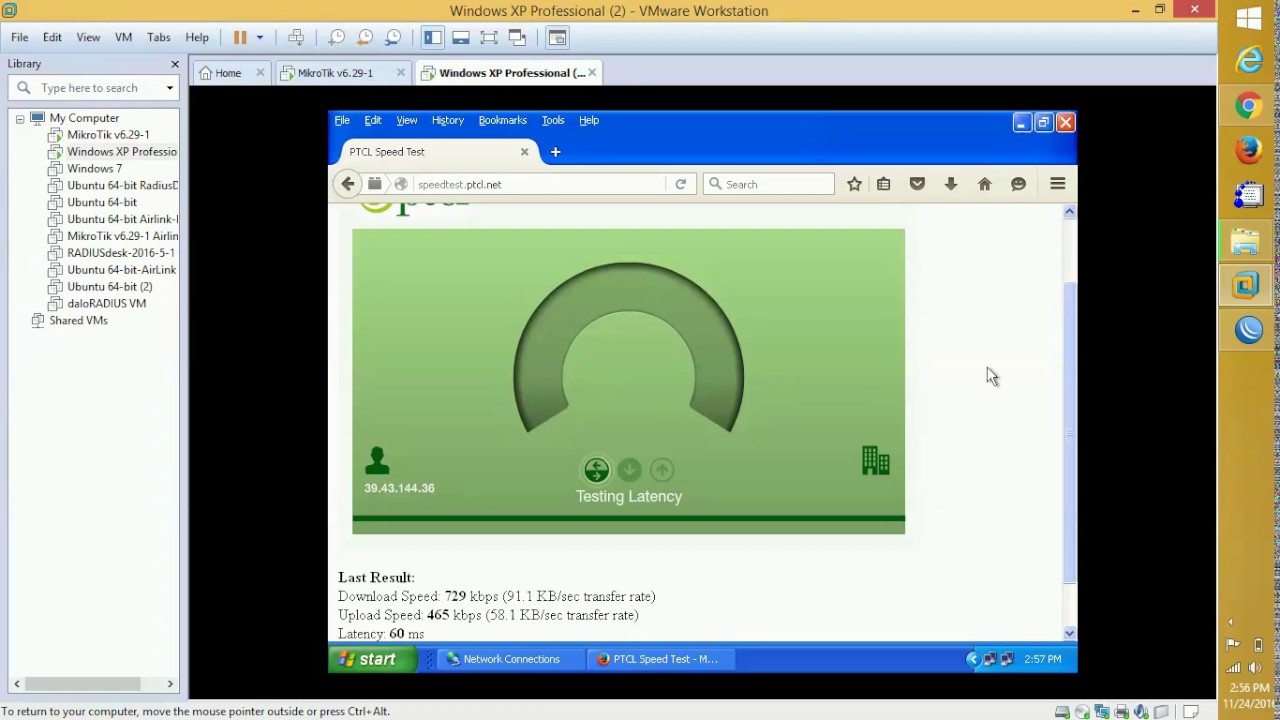1280x720 pixels.
Task: Click page scrollbar down arrow in Firefox
Action: pyautogui.click(x=1069, y=633)
